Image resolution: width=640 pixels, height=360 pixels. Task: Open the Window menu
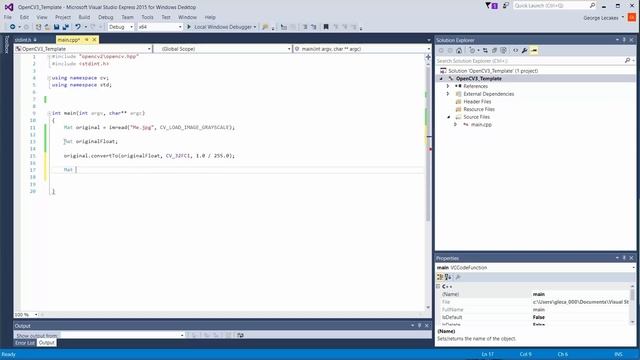point(187,17)
